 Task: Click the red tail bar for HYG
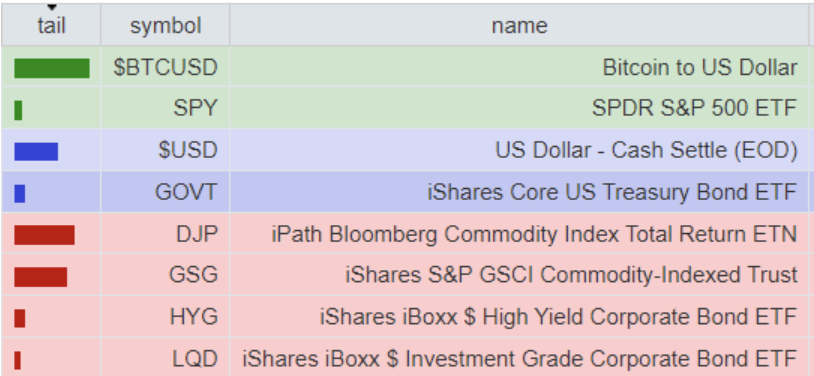[x=20, y=318]
